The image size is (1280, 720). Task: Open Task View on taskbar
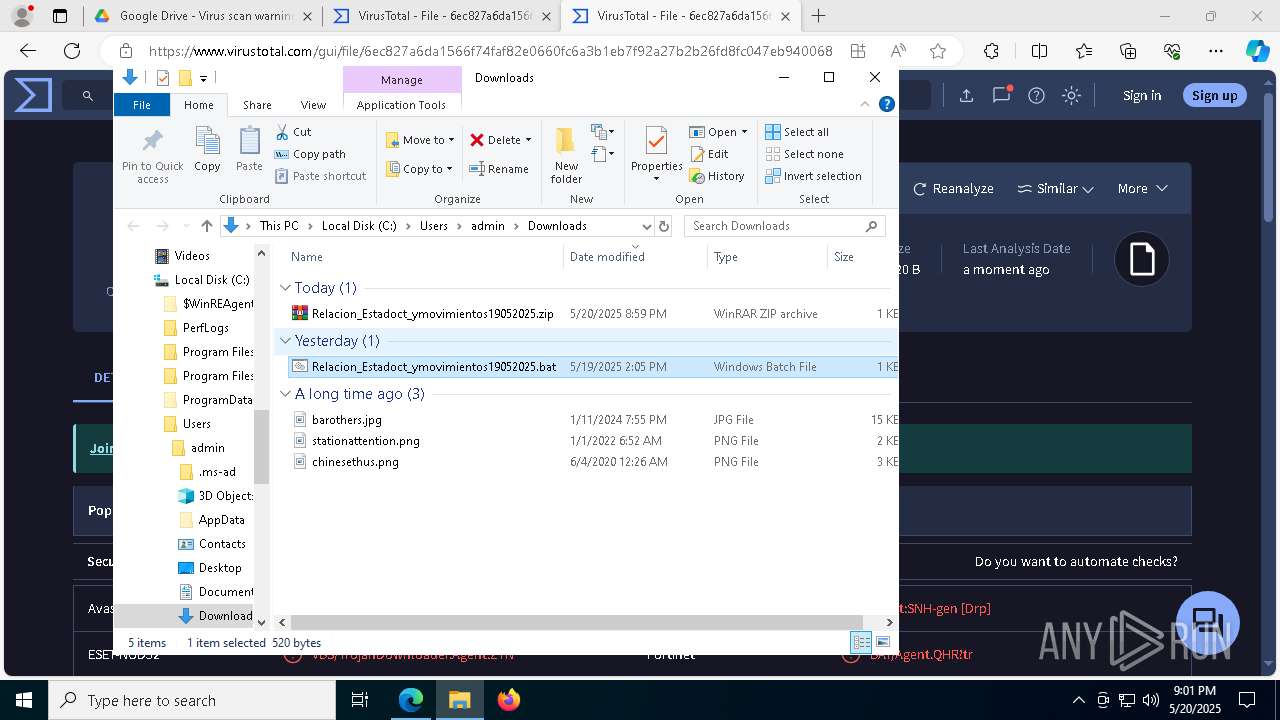click(361, 700)
